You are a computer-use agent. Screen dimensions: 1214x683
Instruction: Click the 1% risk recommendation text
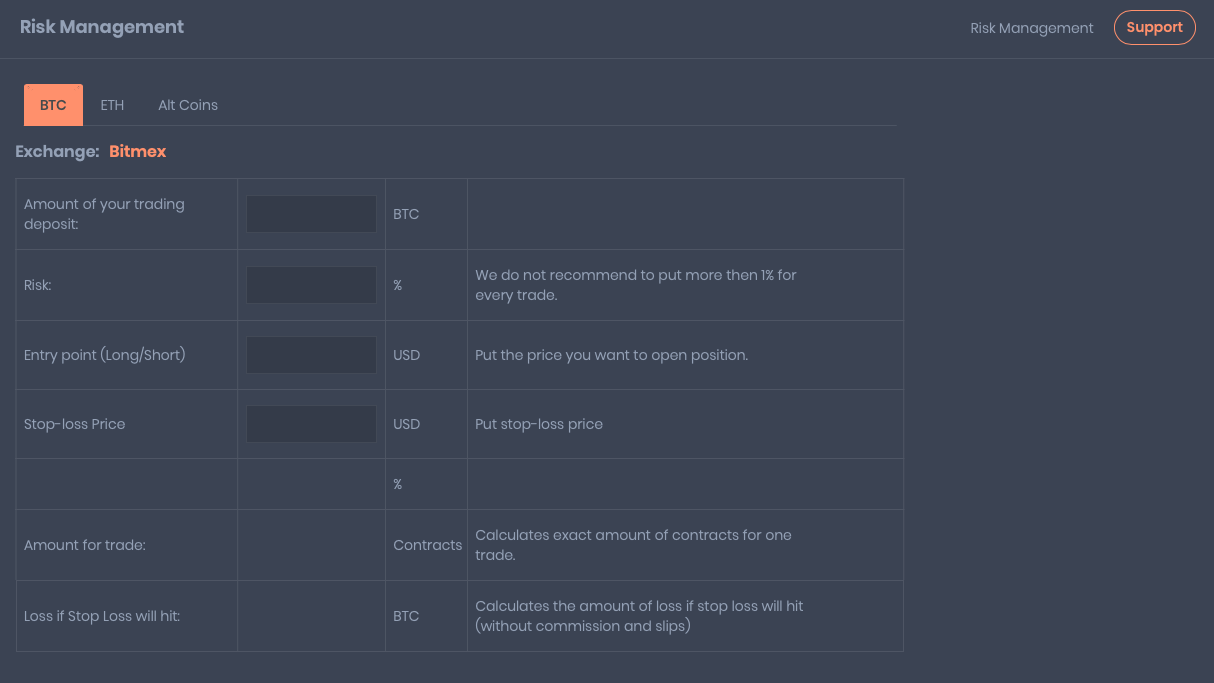[x=636, y=285]
